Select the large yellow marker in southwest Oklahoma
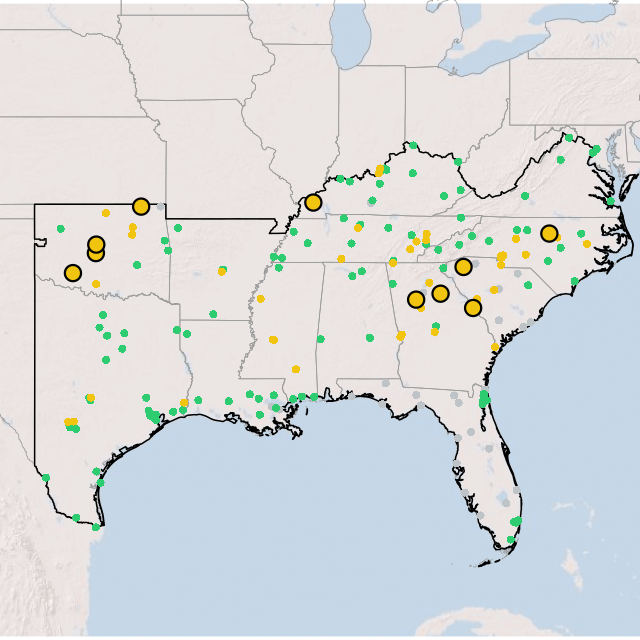The image size is (640, 640). pos(73,273)
